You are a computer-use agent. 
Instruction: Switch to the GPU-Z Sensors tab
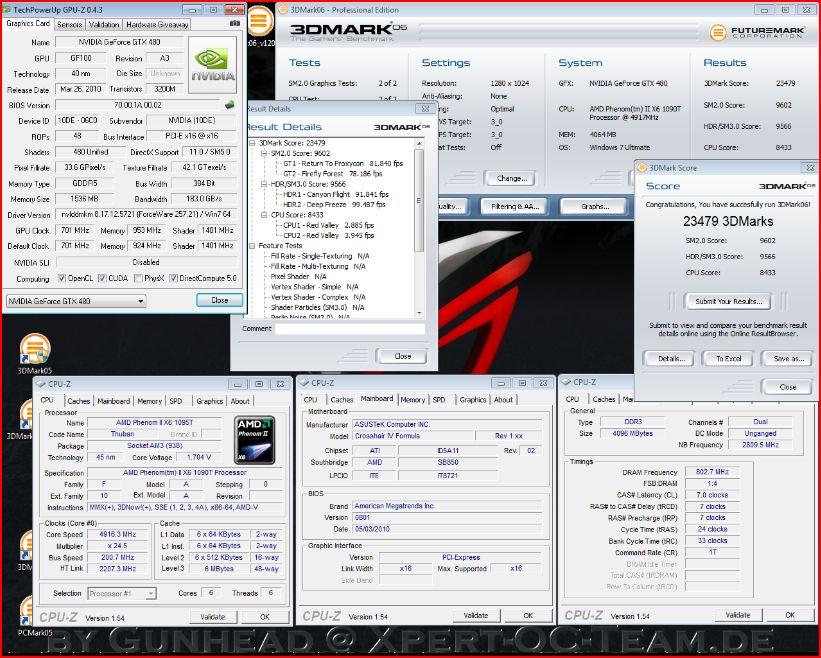[69, 24]
